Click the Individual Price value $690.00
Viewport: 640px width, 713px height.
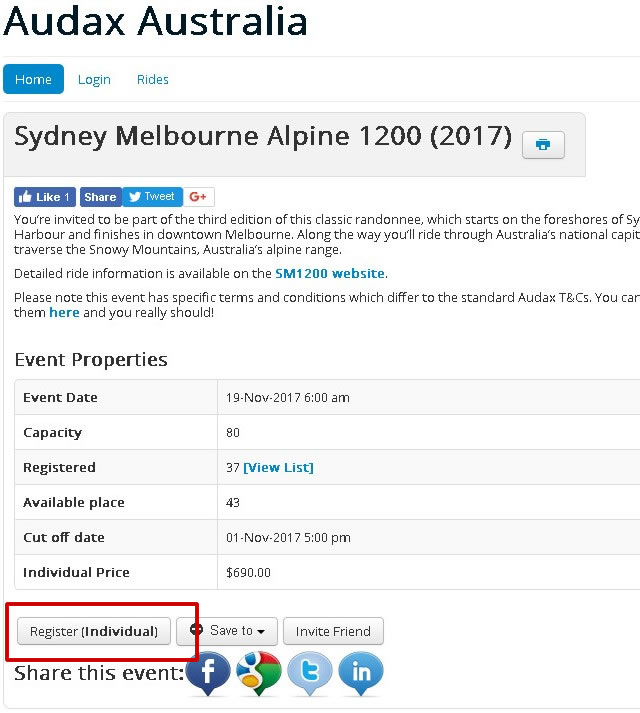[248, 572]
